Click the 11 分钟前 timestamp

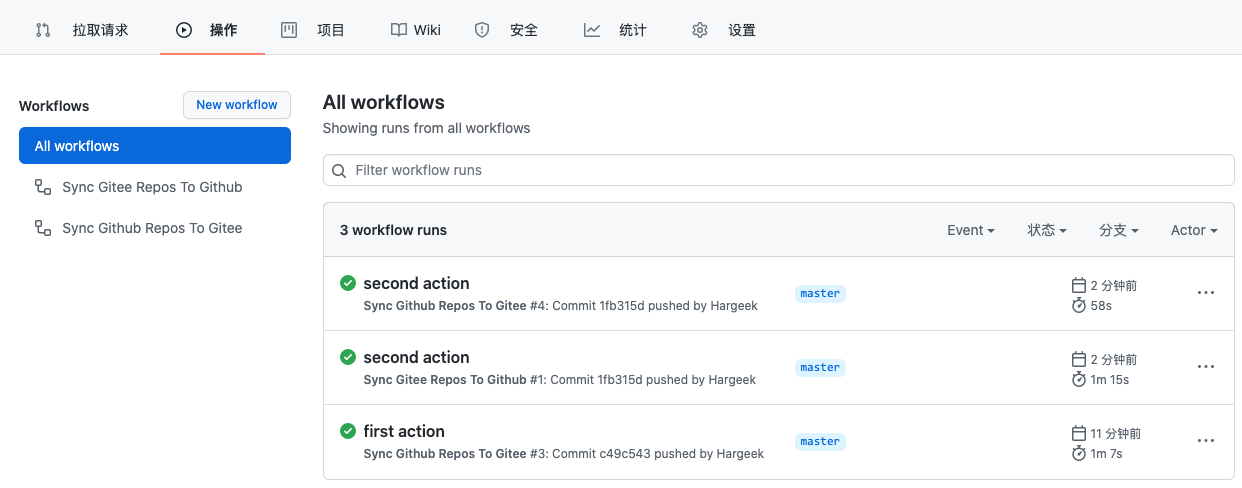1116,433
